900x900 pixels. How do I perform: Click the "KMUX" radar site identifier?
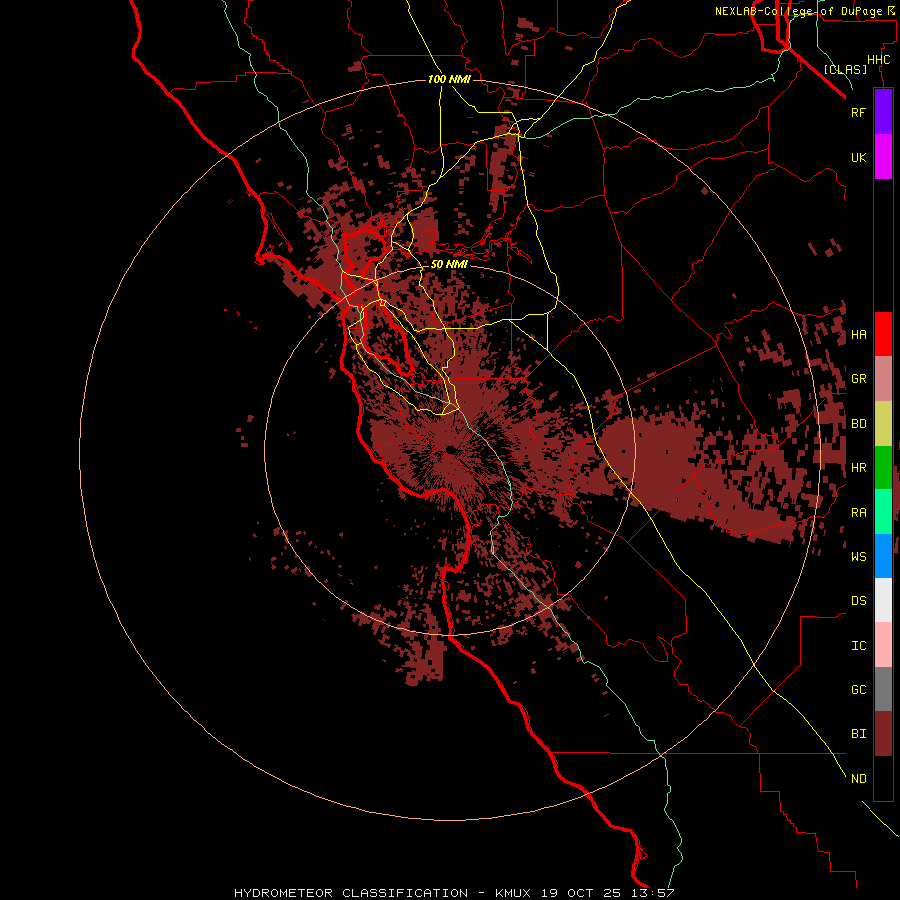click(512, 893)
